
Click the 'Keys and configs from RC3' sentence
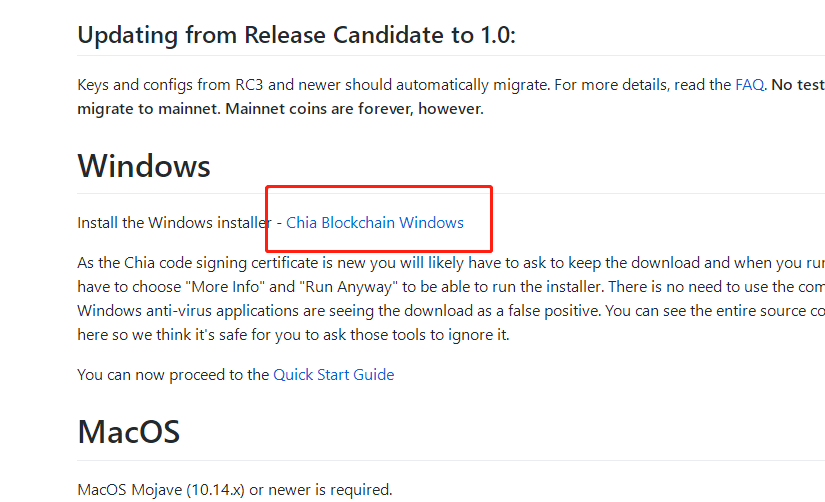pyautogui.click(x=313, y=85)
